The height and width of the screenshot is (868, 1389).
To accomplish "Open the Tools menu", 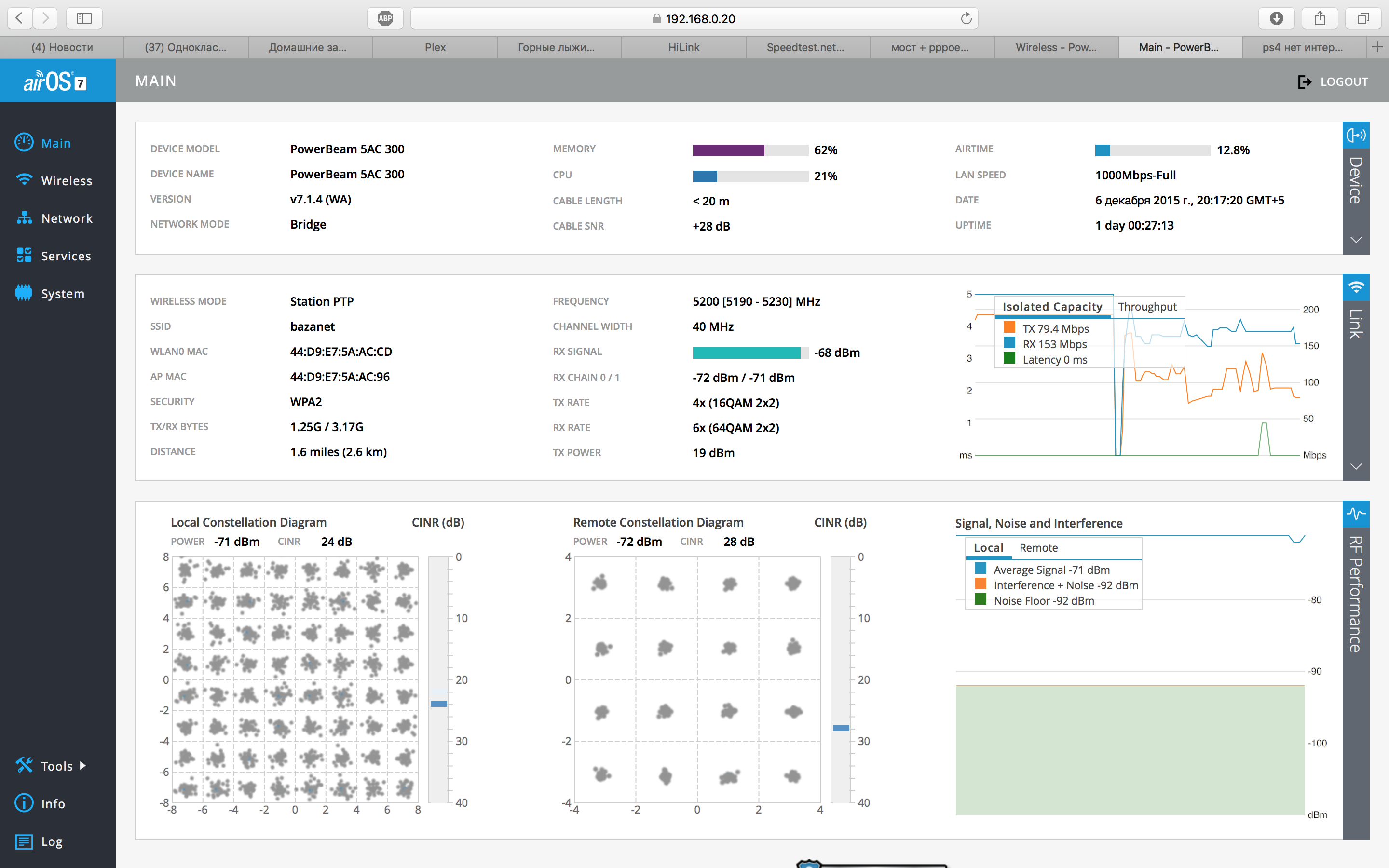I will 50,766.
